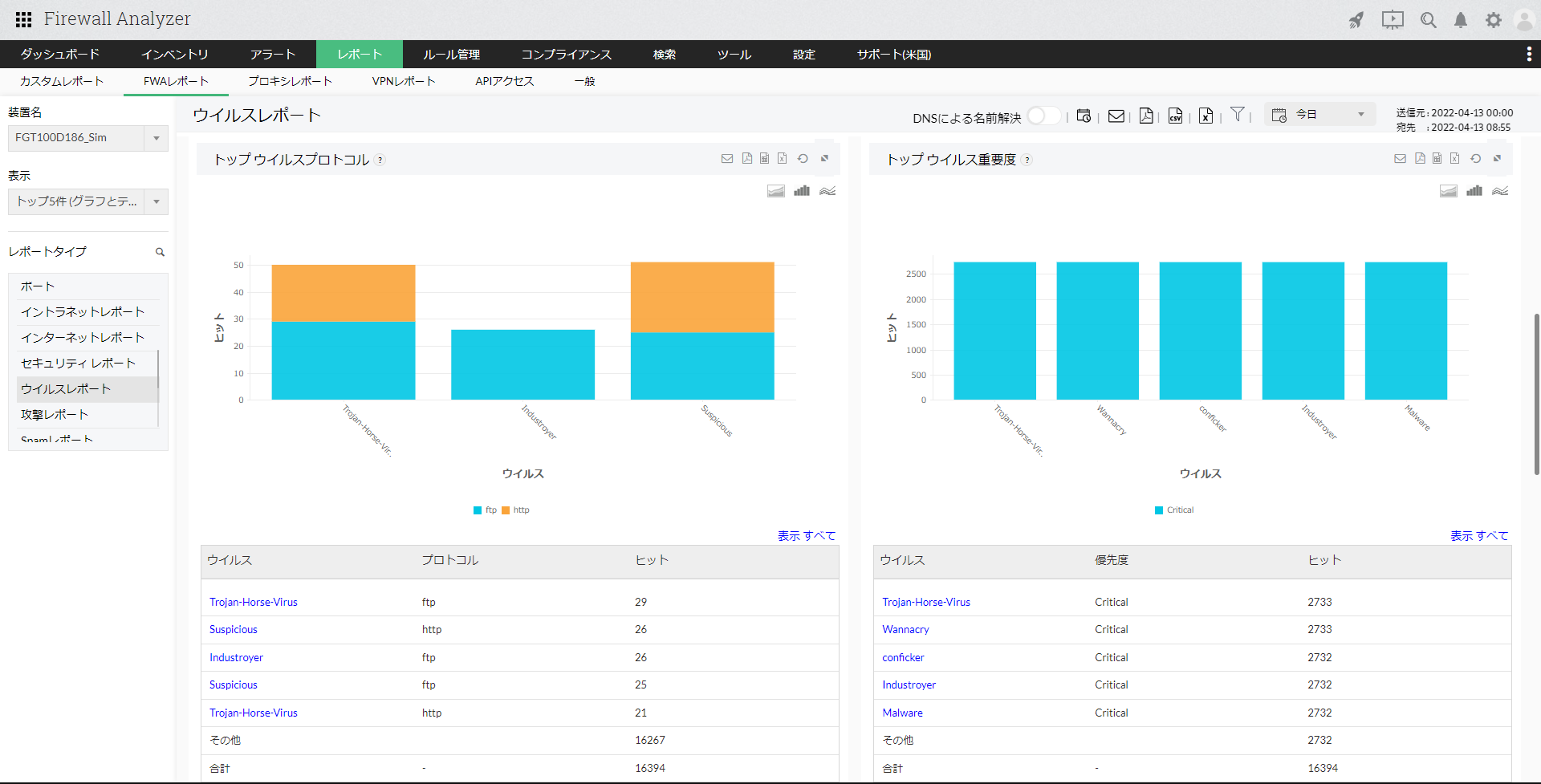Image resolution: width=1541 pixels, height=784 pixels.
Task: Open the Wannacry virus link
Action: click(905, 630)
